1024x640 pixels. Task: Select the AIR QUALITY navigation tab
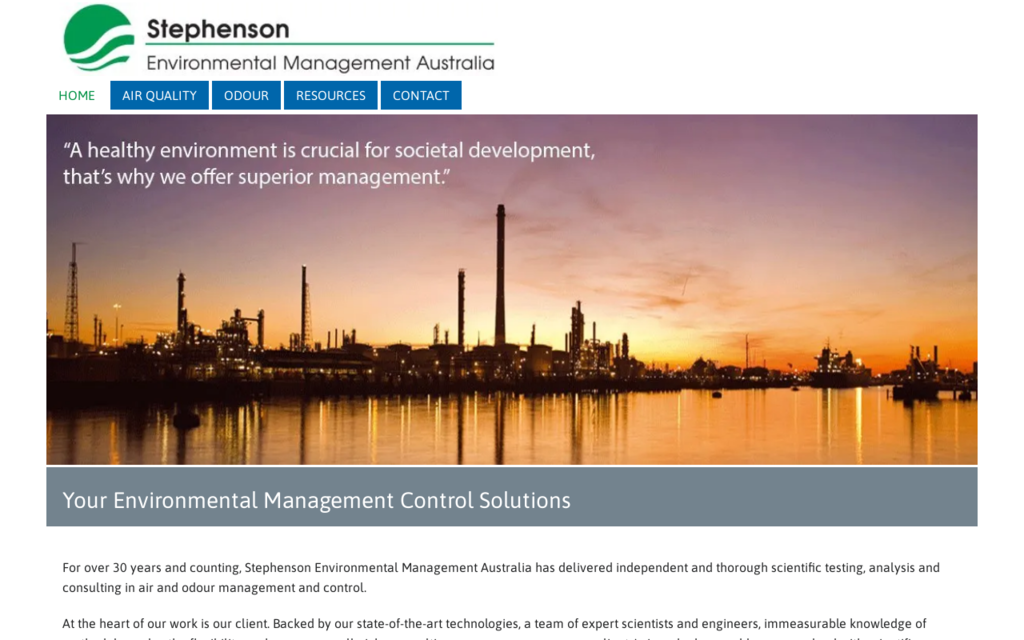click(x=158, y=95)
